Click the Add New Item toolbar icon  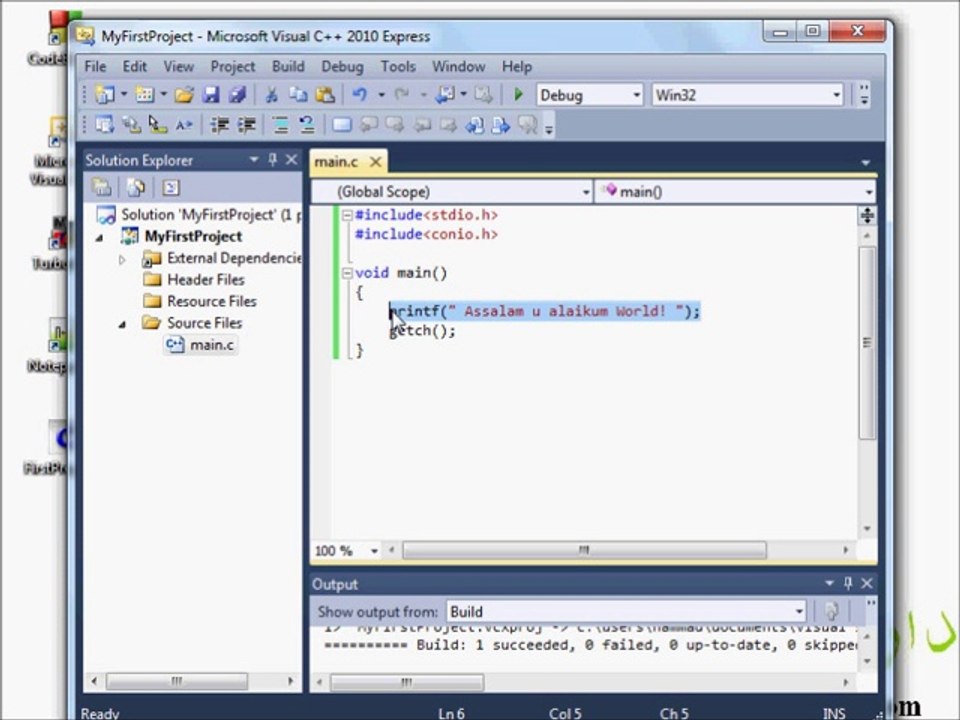[x=144, y=95]
